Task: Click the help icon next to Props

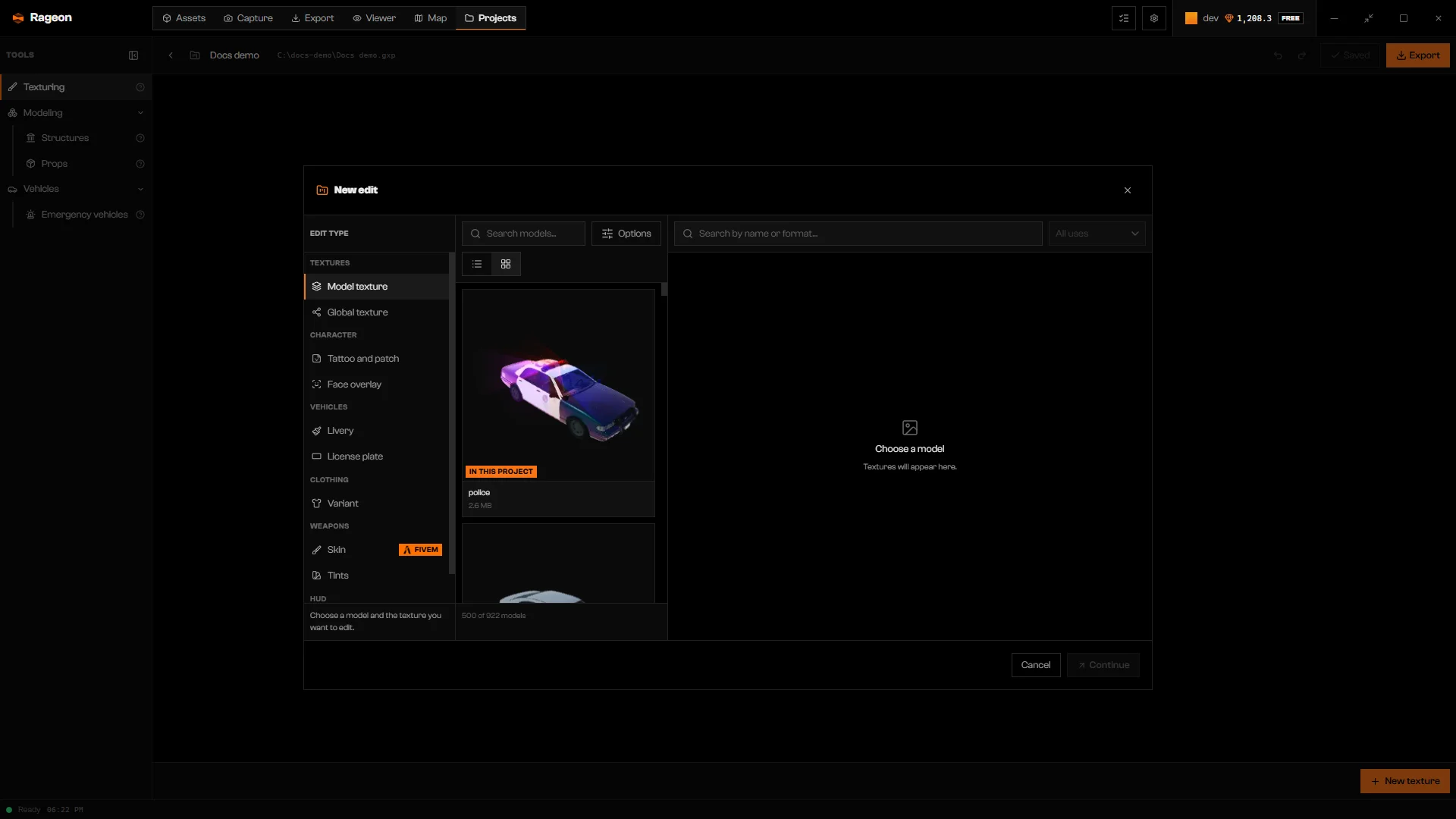Action: click(140, 164)
